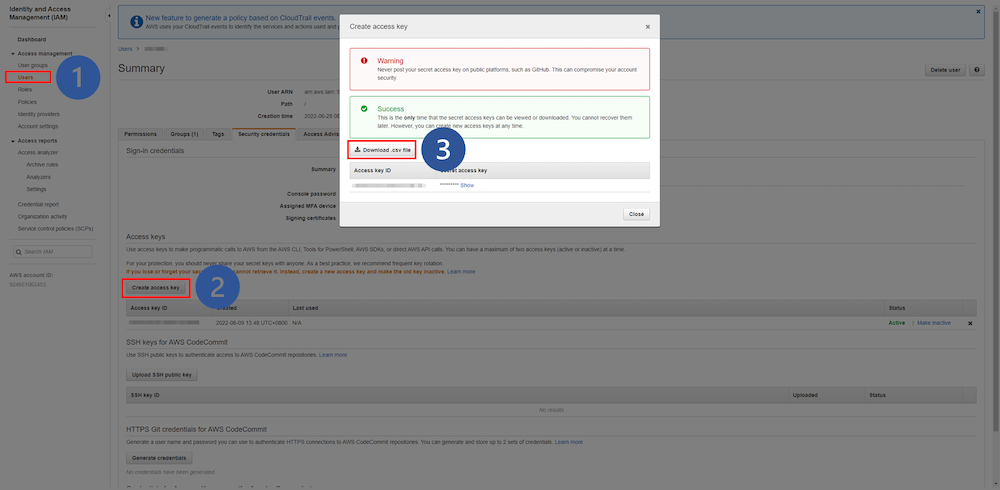Click the Download .csv file button
This screenshot has height=490, width=1000.
tap(382, 150)
